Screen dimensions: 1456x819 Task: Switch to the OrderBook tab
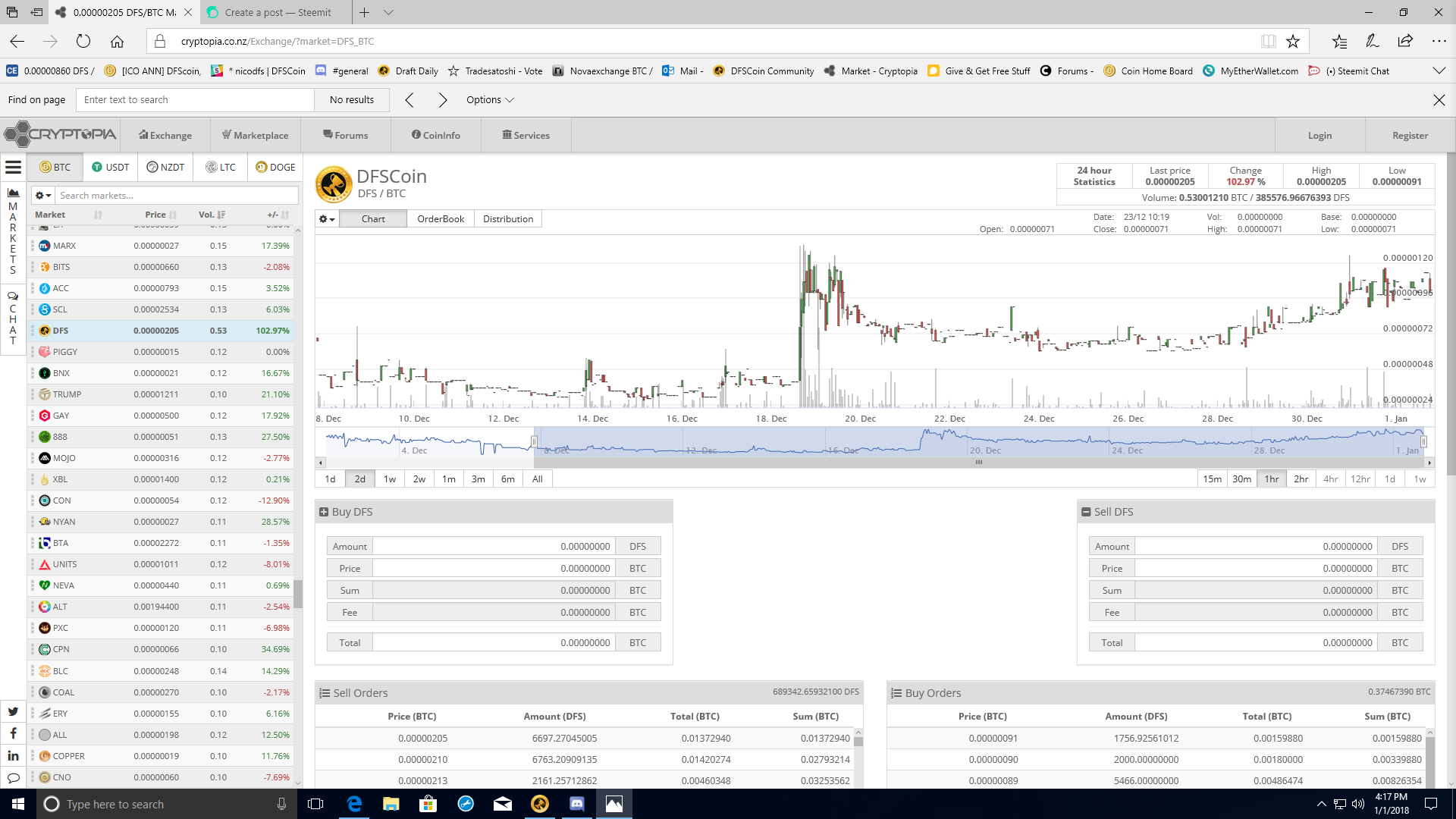441,219
